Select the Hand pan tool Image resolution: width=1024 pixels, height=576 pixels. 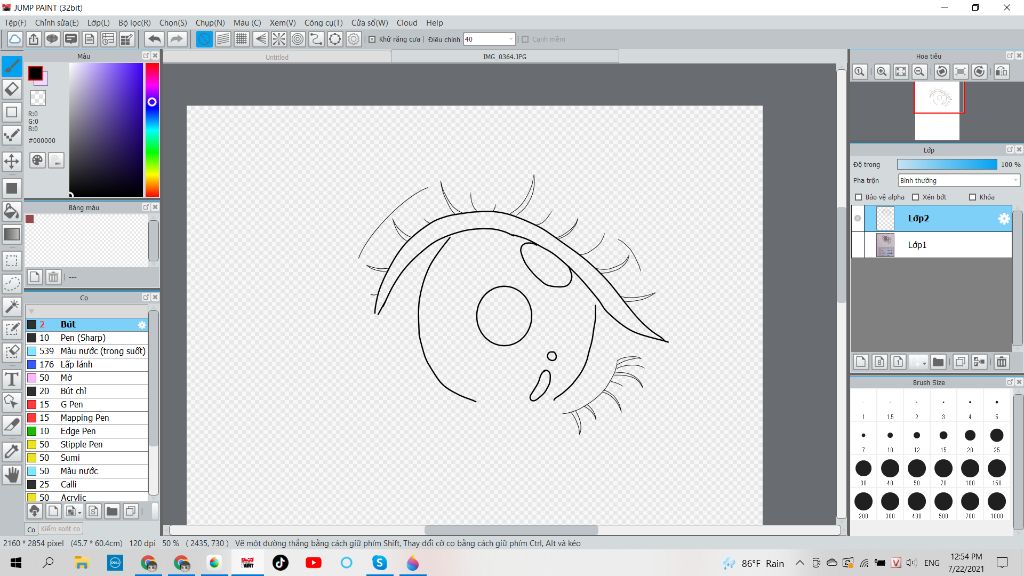pos(12,475)
